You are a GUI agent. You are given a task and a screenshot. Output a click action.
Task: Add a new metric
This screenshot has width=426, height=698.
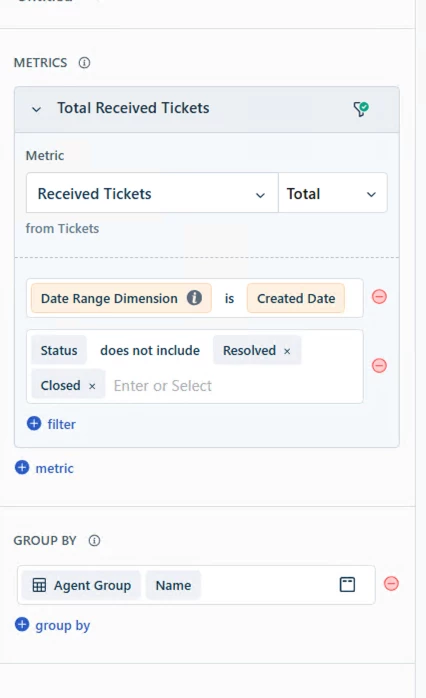tap(44, 468)
